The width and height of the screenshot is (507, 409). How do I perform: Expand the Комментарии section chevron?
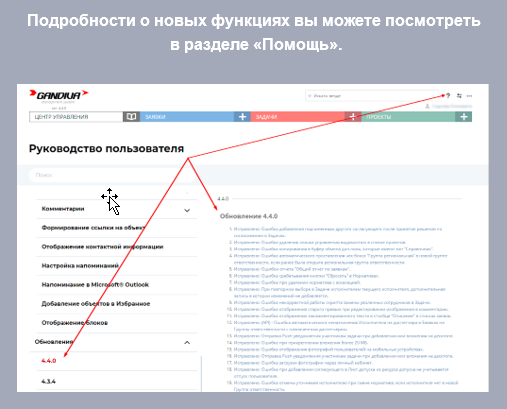pos(187,210)
